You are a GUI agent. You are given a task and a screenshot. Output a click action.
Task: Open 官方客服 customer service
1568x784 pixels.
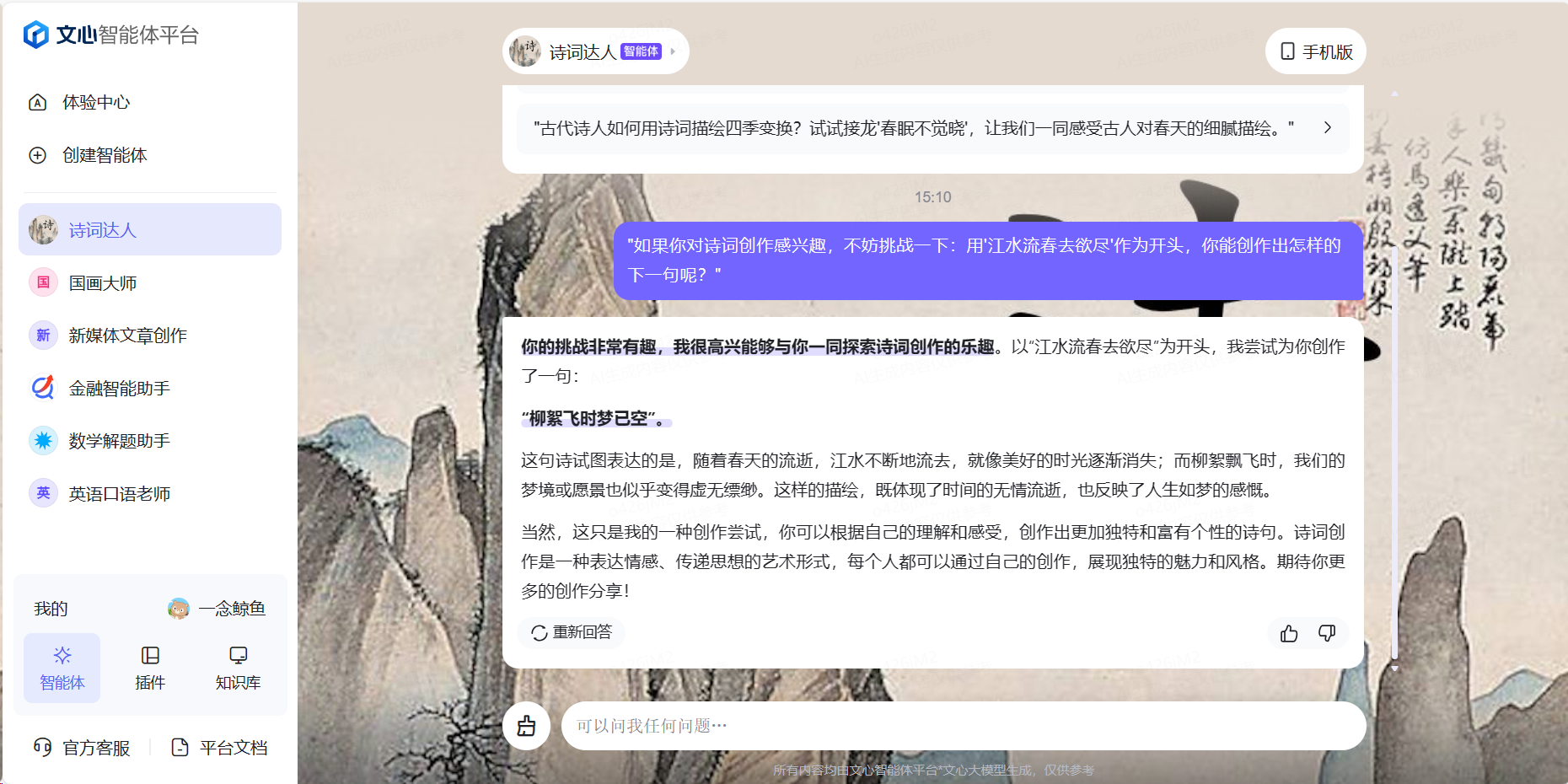[95, 748]
